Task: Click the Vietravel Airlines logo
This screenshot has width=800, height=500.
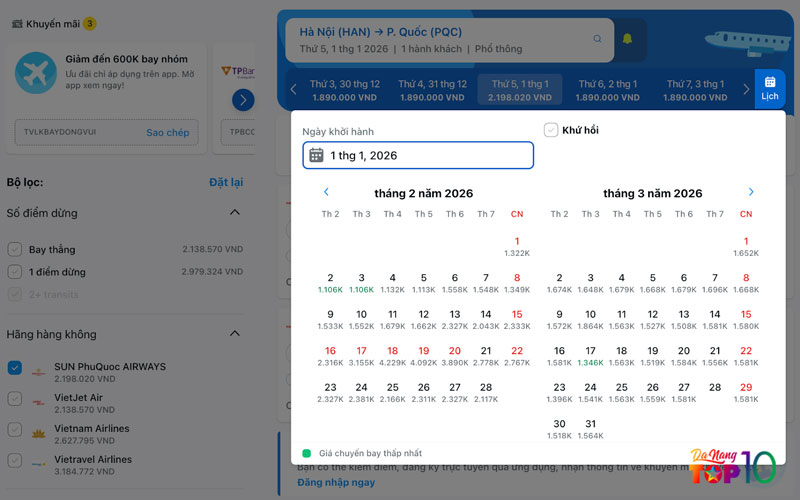Action: [x=39, y=464]
